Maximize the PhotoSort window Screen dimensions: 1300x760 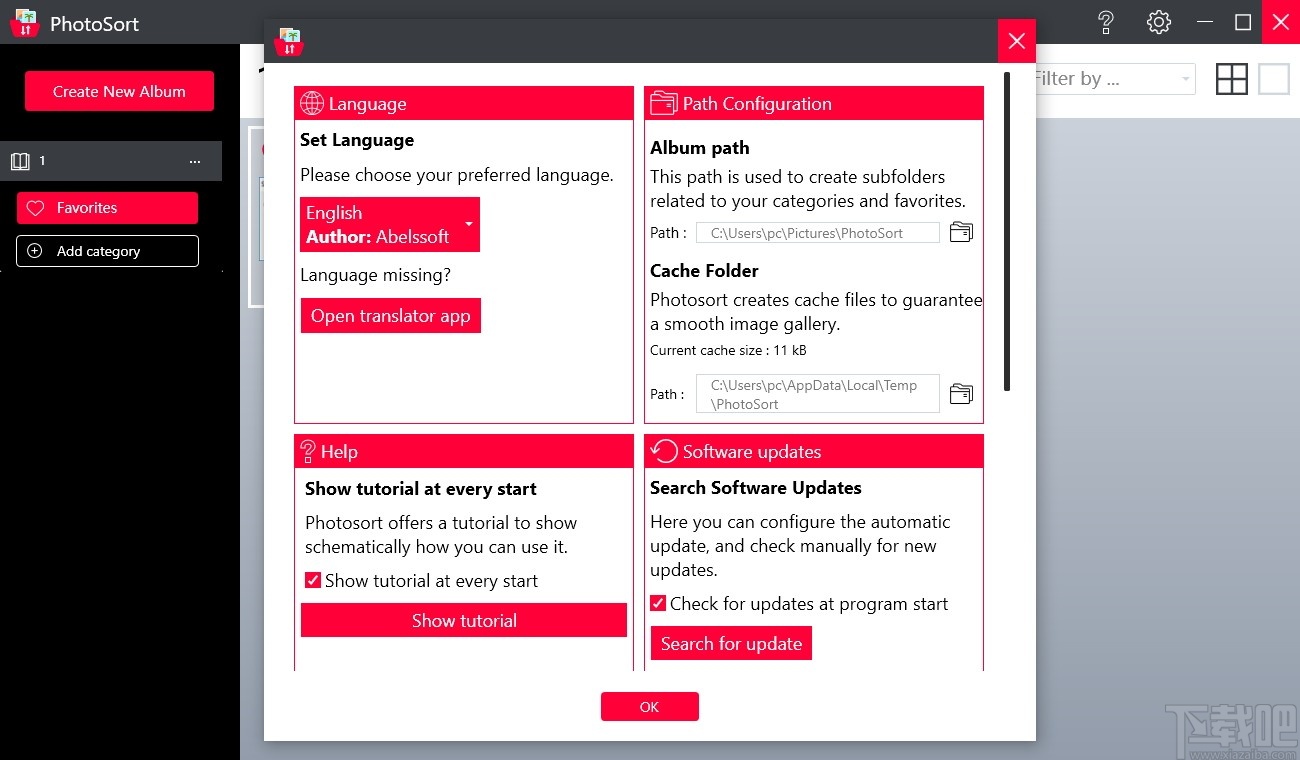click(x=1243, y=22)
